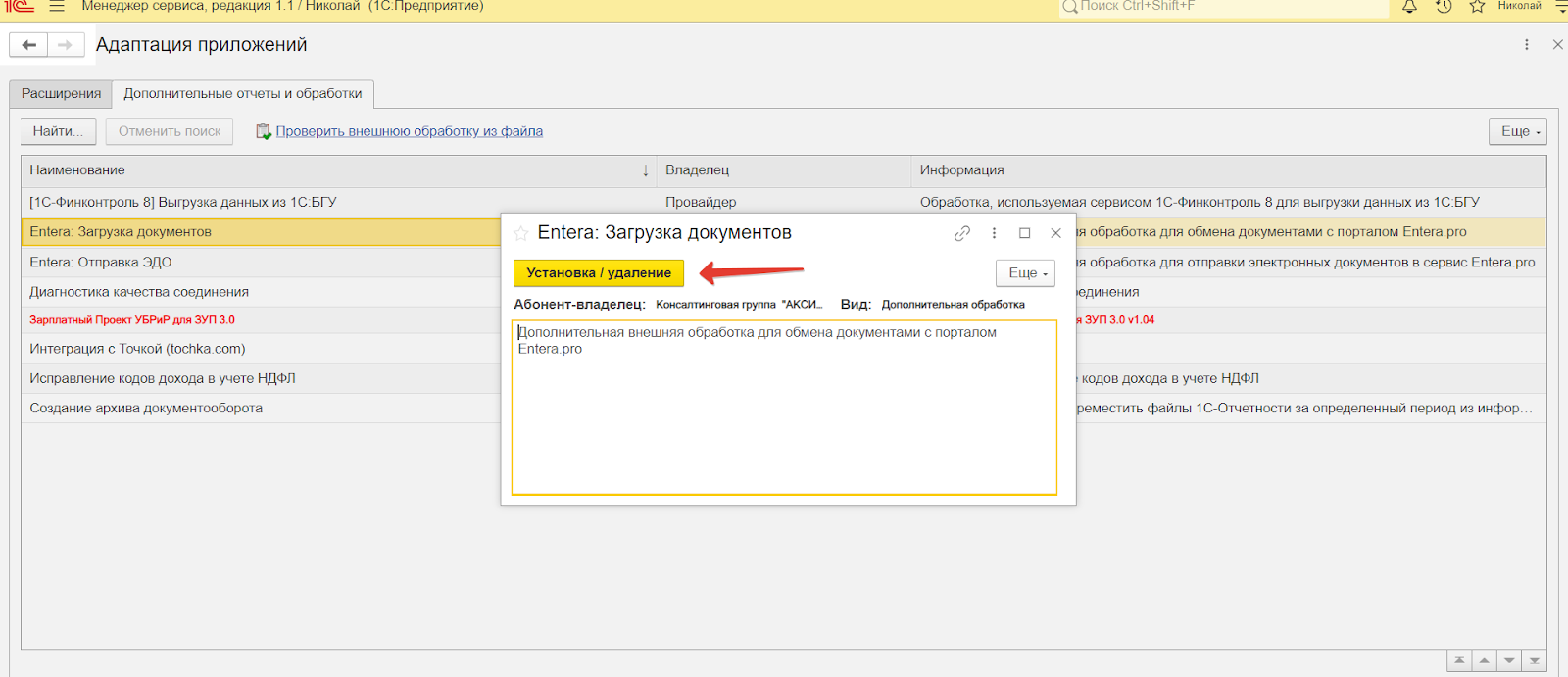The width and height of the screenshot is (1568, 677).
Task: Add Entera dialog to favorites star
Action: pyautogui.click(x=521, y=234)
